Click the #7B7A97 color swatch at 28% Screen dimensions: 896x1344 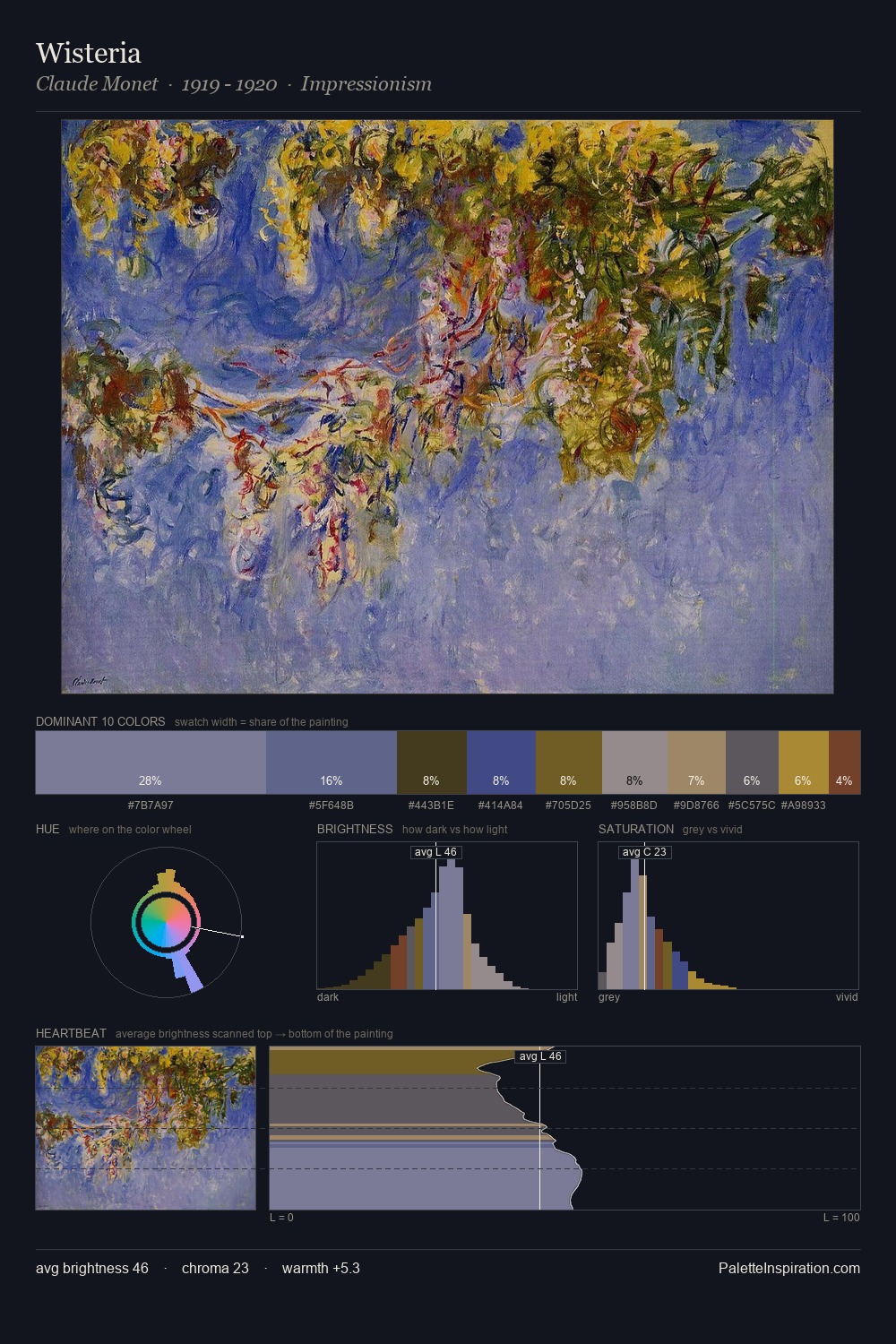(151, 762)
